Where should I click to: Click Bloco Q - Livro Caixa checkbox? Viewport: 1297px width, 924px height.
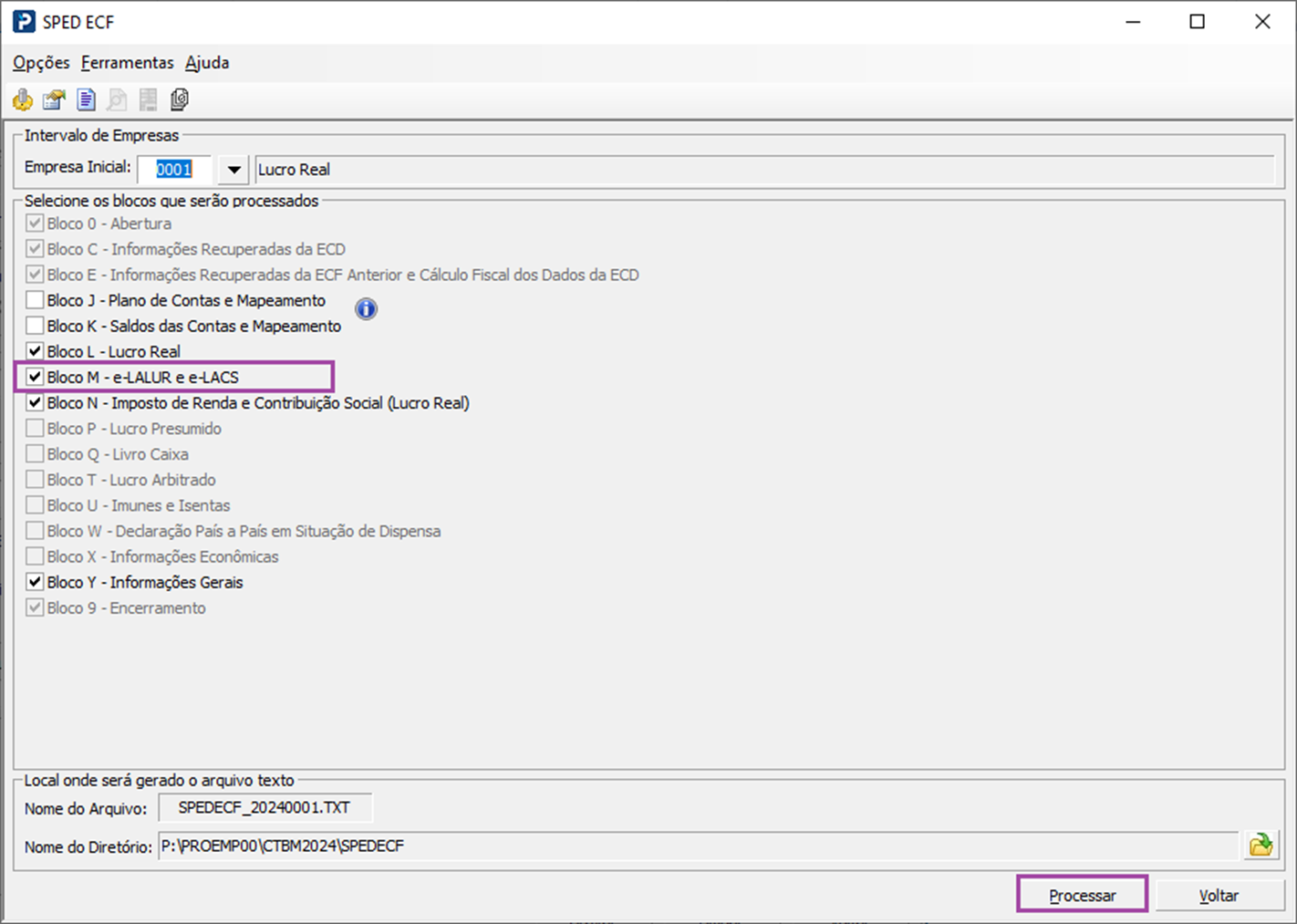(35, 453)
